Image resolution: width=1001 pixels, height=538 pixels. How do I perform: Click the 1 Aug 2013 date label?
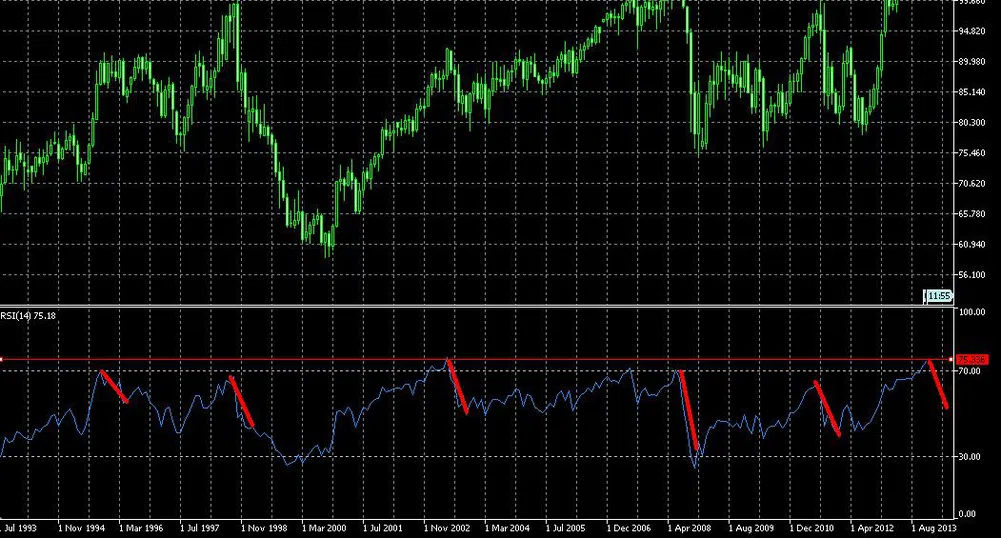coord(934,526)
